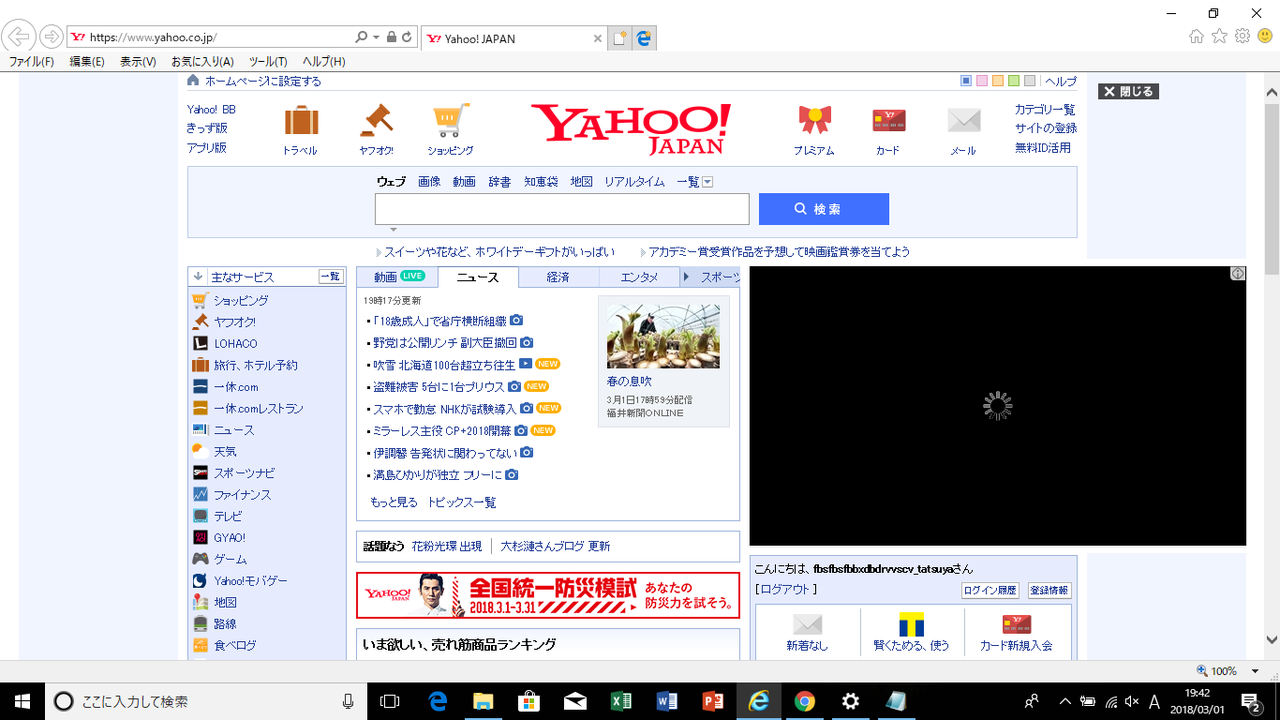Click the card icon カード新規入会
Image resolution: width=1280 pixels, height=720 pixels.
pos(1016,624)
